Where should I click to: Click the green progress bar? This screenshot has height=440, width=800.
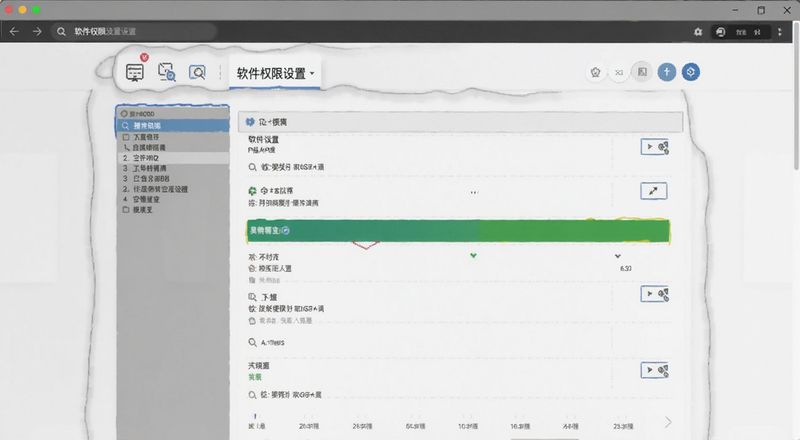[458, 231]
